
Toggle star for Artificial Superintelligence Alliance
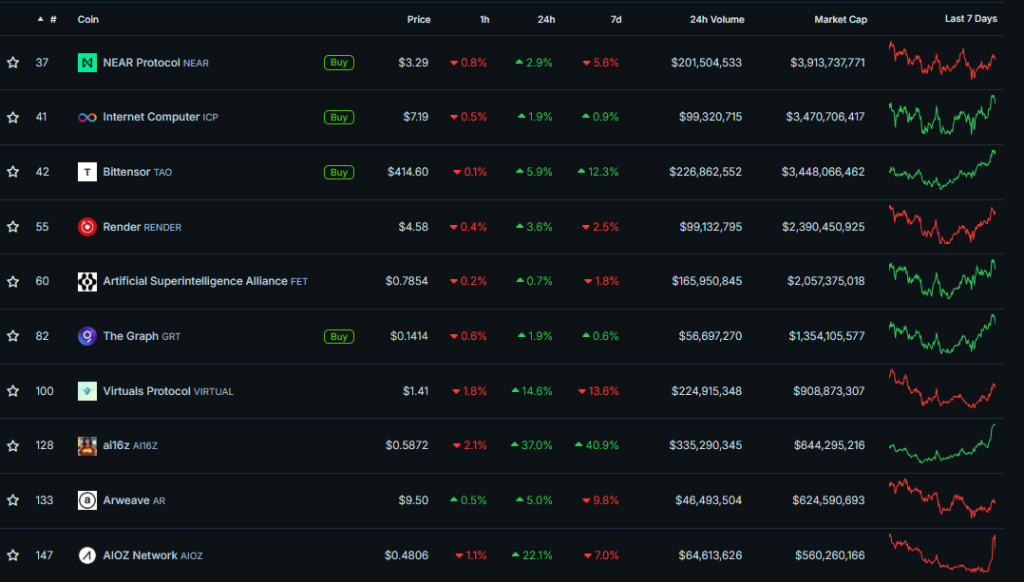pyautogui.click(x=13, y=282)
